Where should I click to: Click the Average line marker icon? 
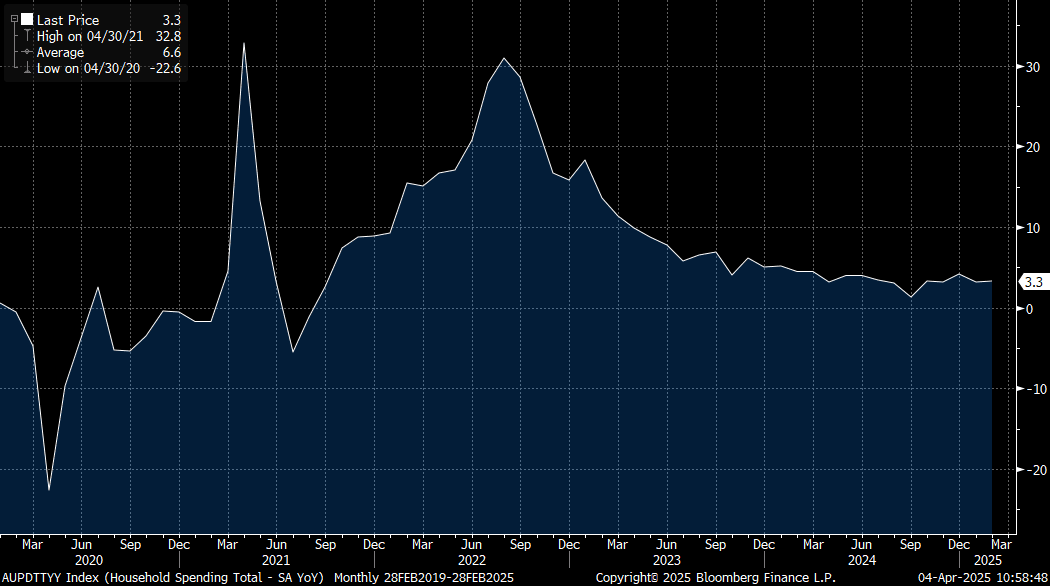tap(27, 52)
